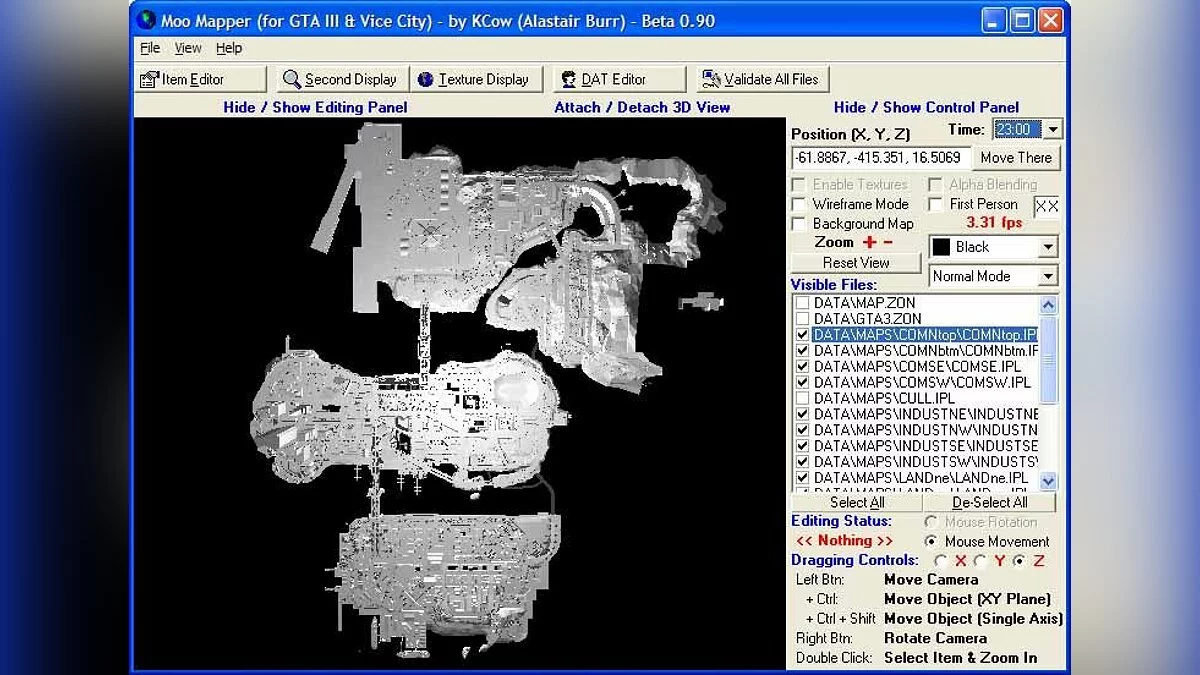Open the File menu

149,47
